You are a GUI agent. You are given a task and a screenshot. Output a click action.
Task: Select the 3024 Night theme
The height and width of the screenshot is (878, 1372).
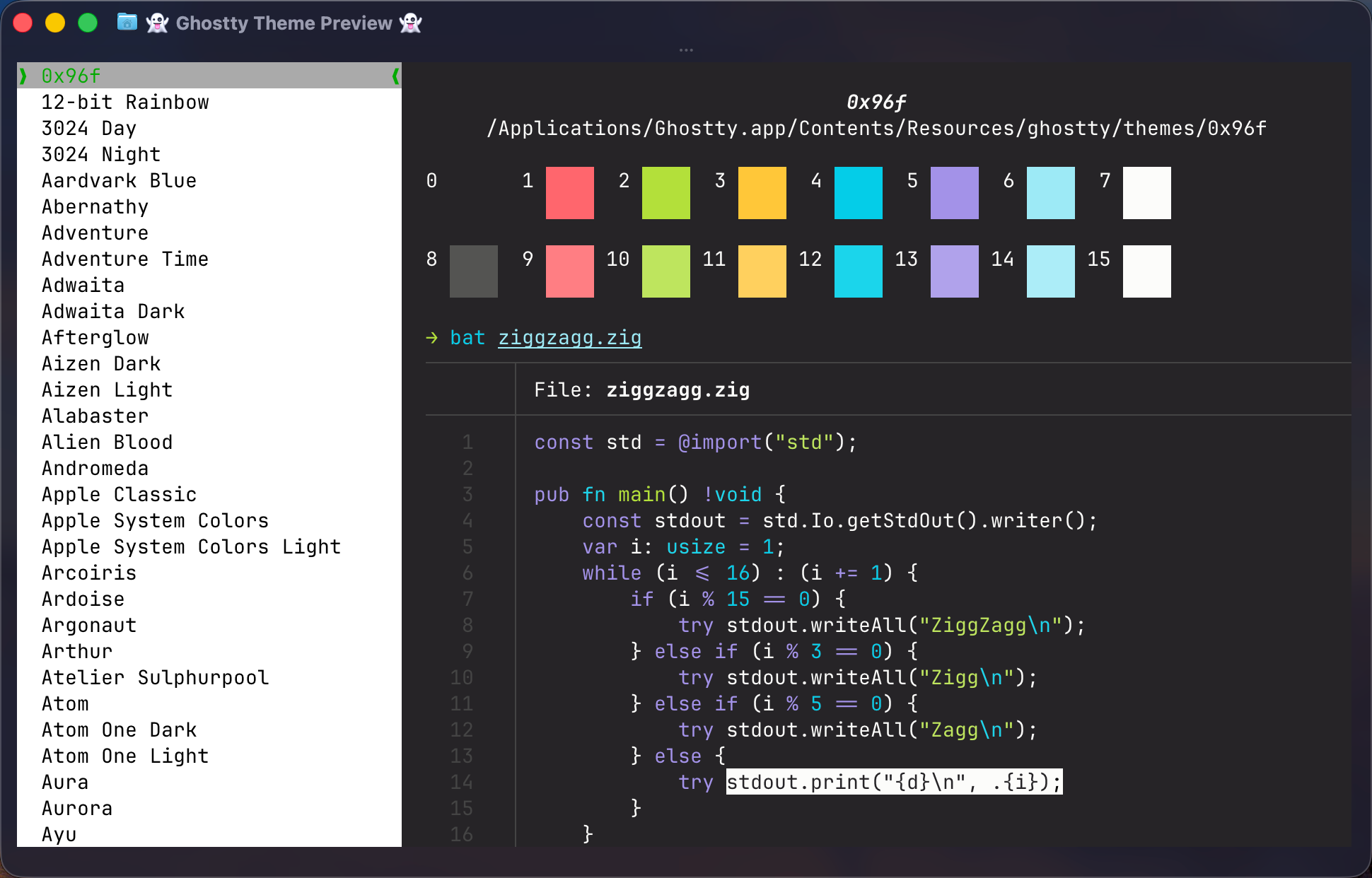coord(209,154)
